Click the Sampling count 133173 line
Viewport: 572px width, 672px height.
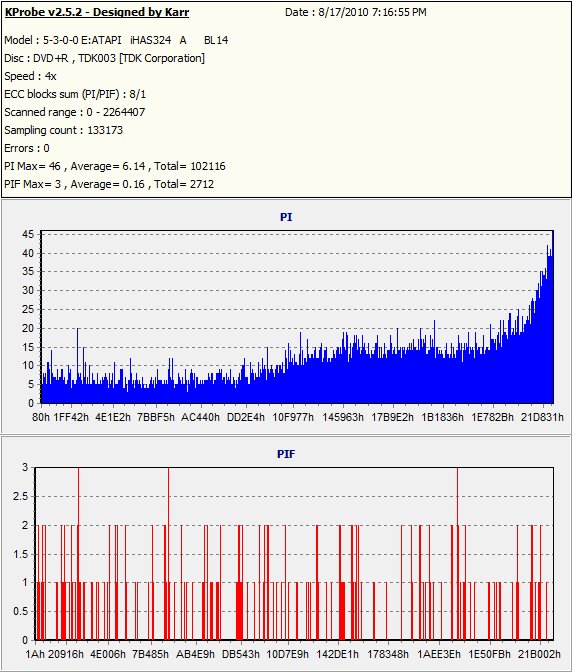pyautogui.click(x=63, y=130)
